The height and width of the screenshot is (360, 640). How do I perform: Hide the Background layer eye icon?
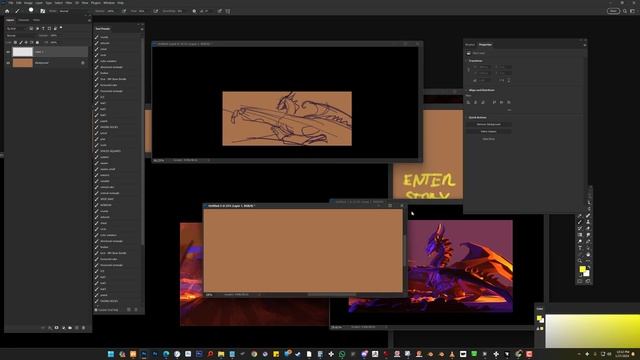pyautogui.click(x=8, y=63)
